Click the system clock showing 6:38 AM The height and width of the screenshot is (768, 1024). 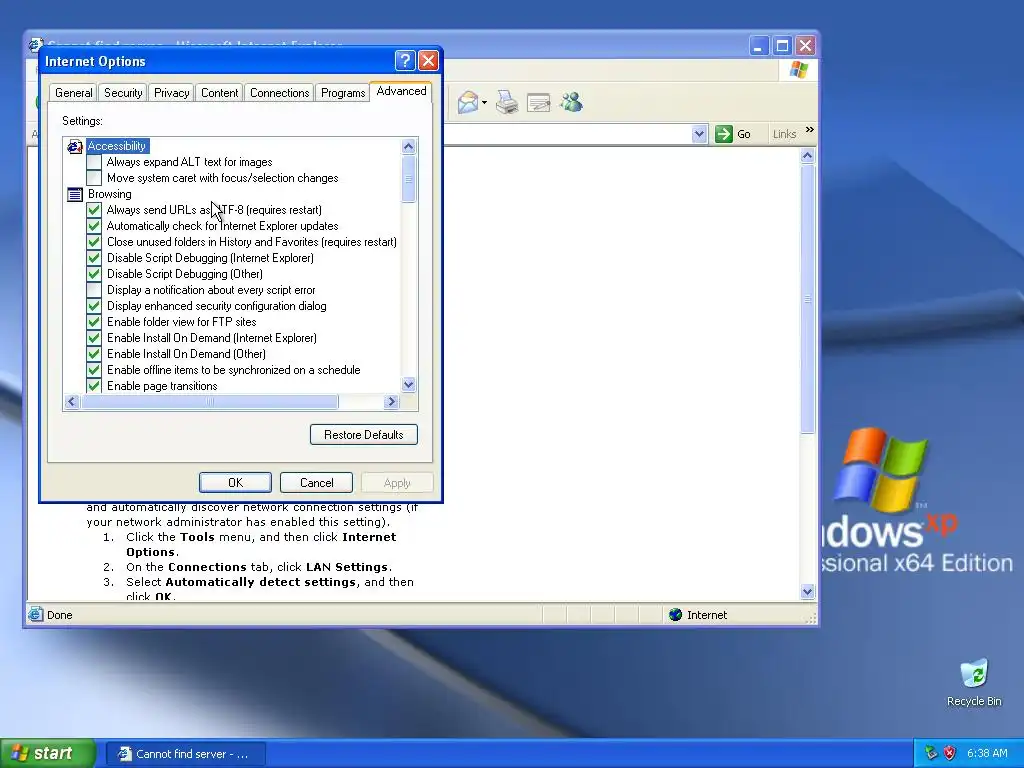point(987,753)
